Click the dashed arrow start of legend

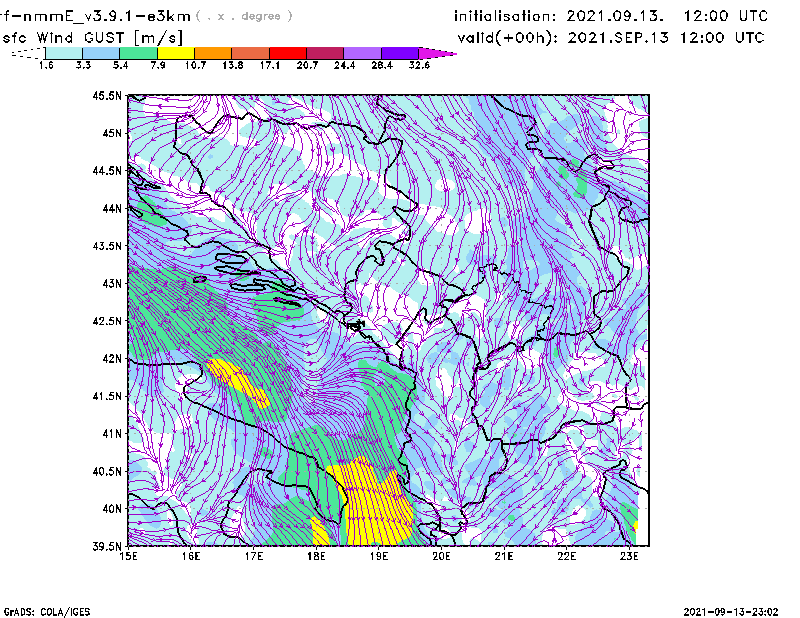[x=28, y=53]
